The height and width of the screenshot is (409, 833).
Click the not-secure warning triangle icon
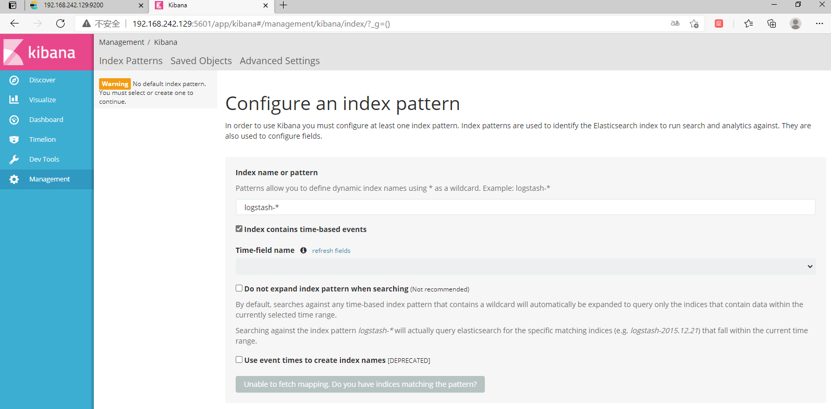pyautogui.click(x=86, y=24)
